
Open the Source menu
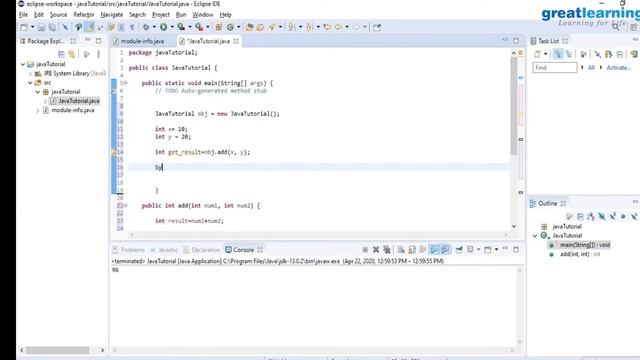[x=58, y=15]
